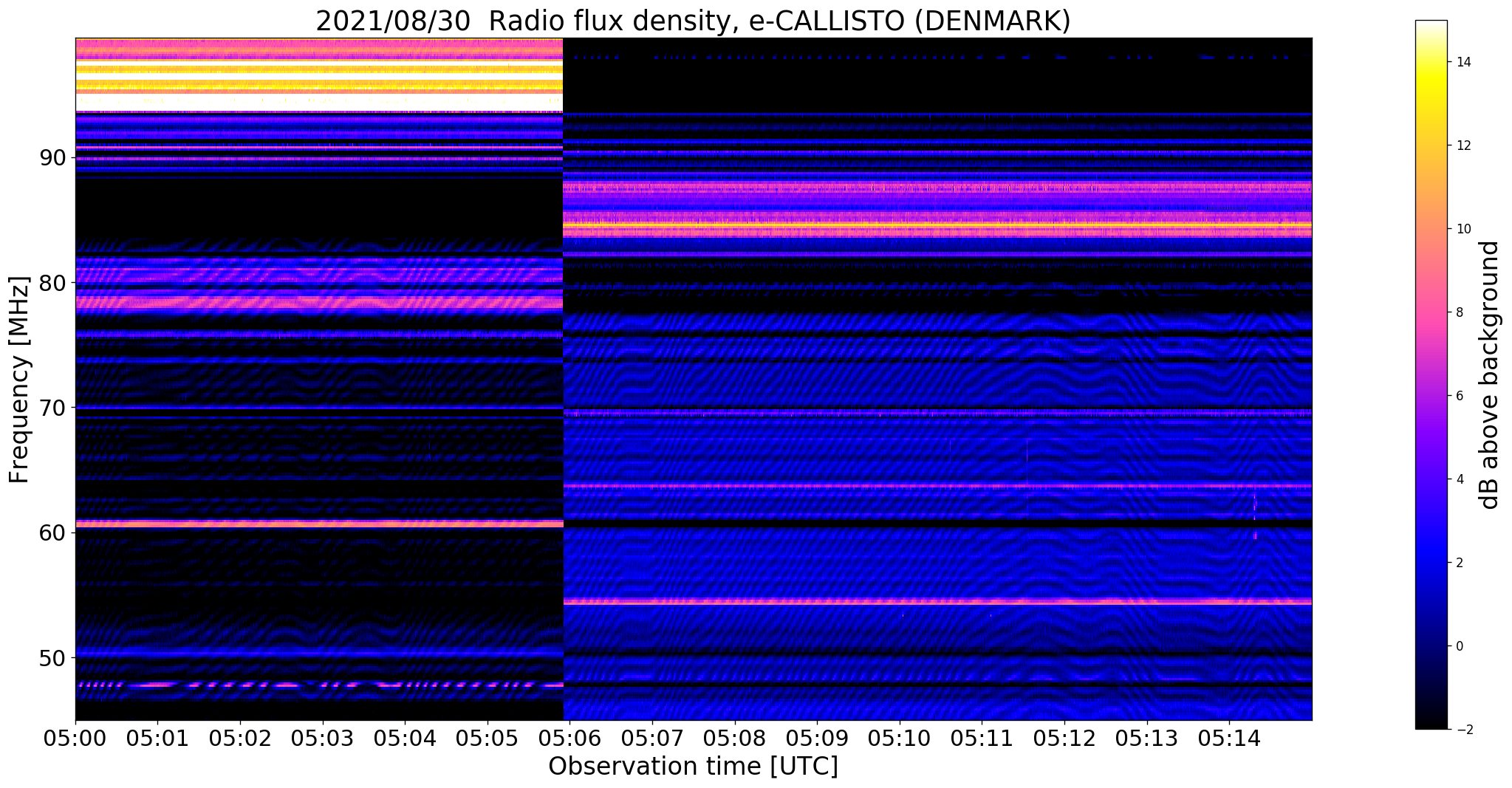Click the 60 MHz frequency tick label
Image resolution: width=1512 pixels, height=788 pixels.
click(52, 532)
